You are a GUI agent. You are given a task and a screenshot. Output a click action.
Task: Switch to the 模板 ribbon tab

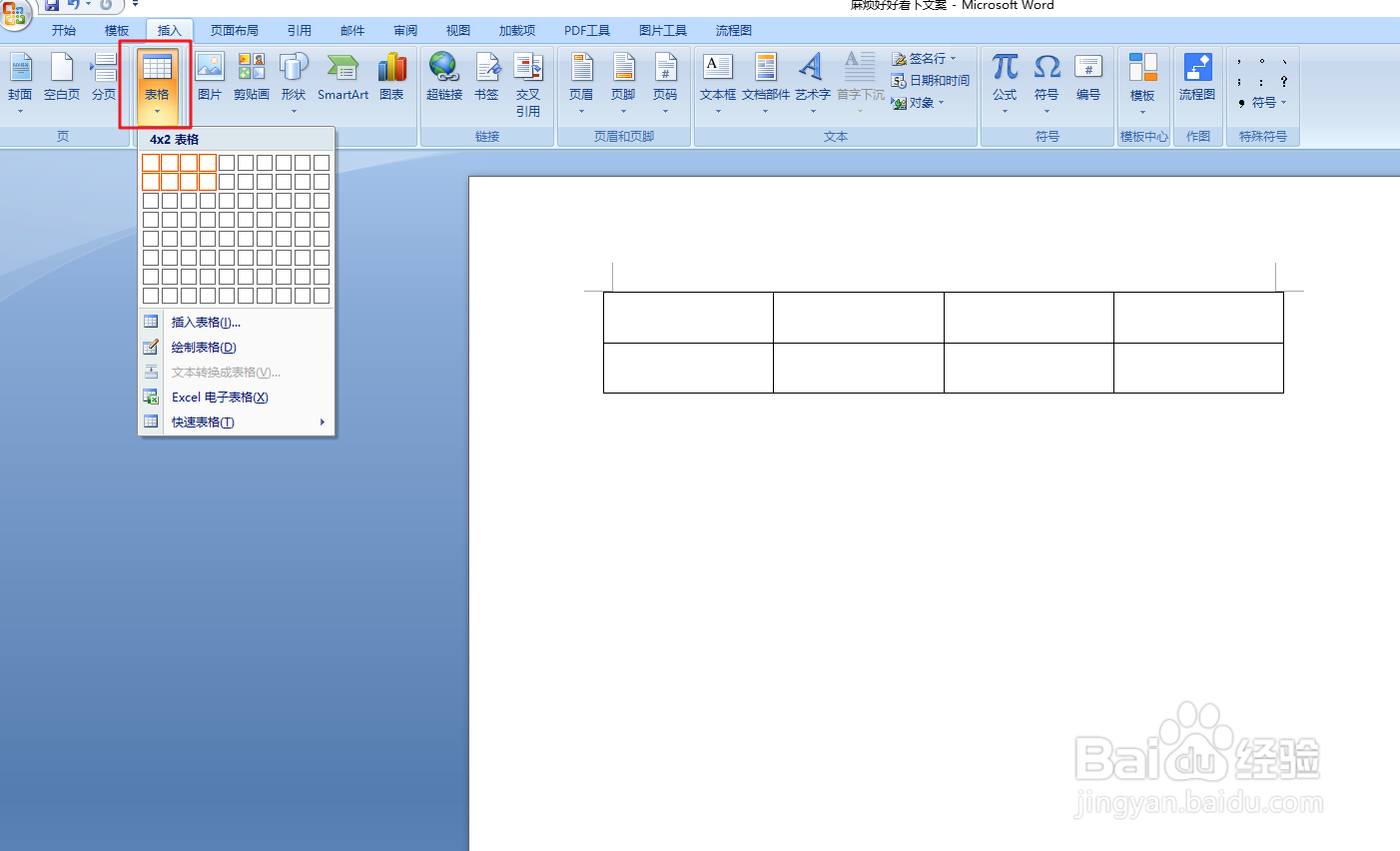[117, 31]
